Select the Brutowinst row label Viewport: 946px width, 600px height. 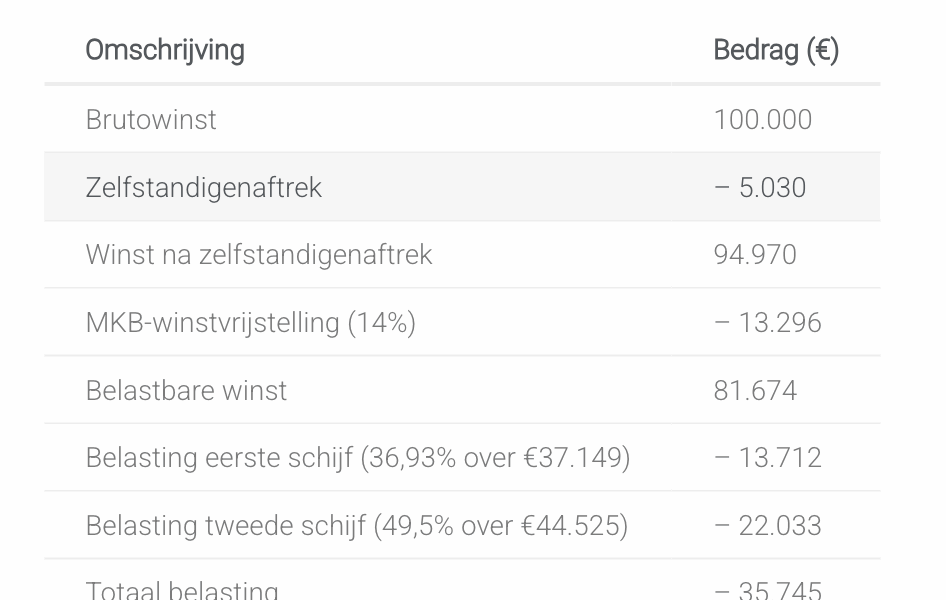[151, 119]
